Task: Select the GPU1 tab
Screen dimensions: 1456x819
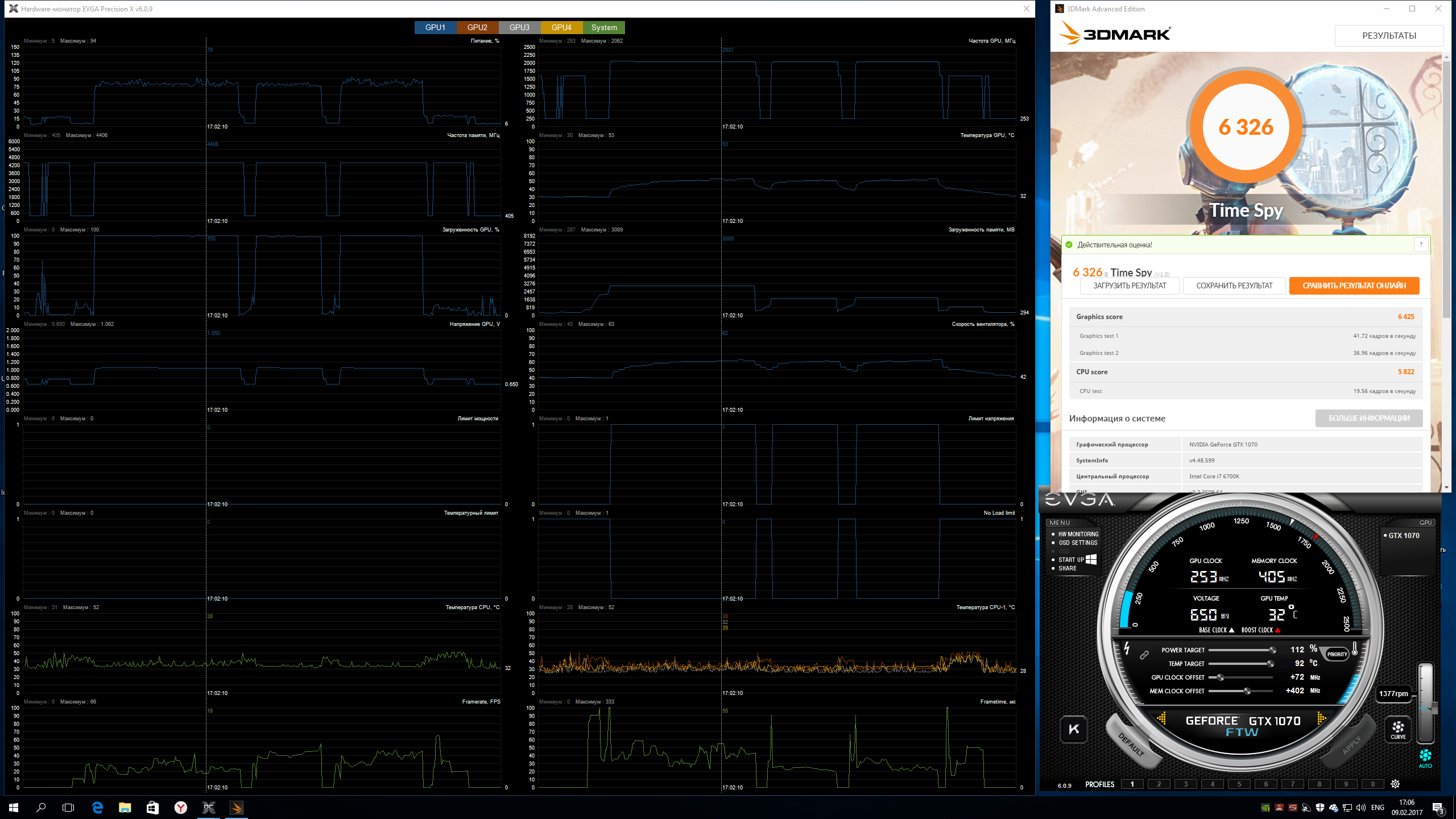Action: point(435,27)
